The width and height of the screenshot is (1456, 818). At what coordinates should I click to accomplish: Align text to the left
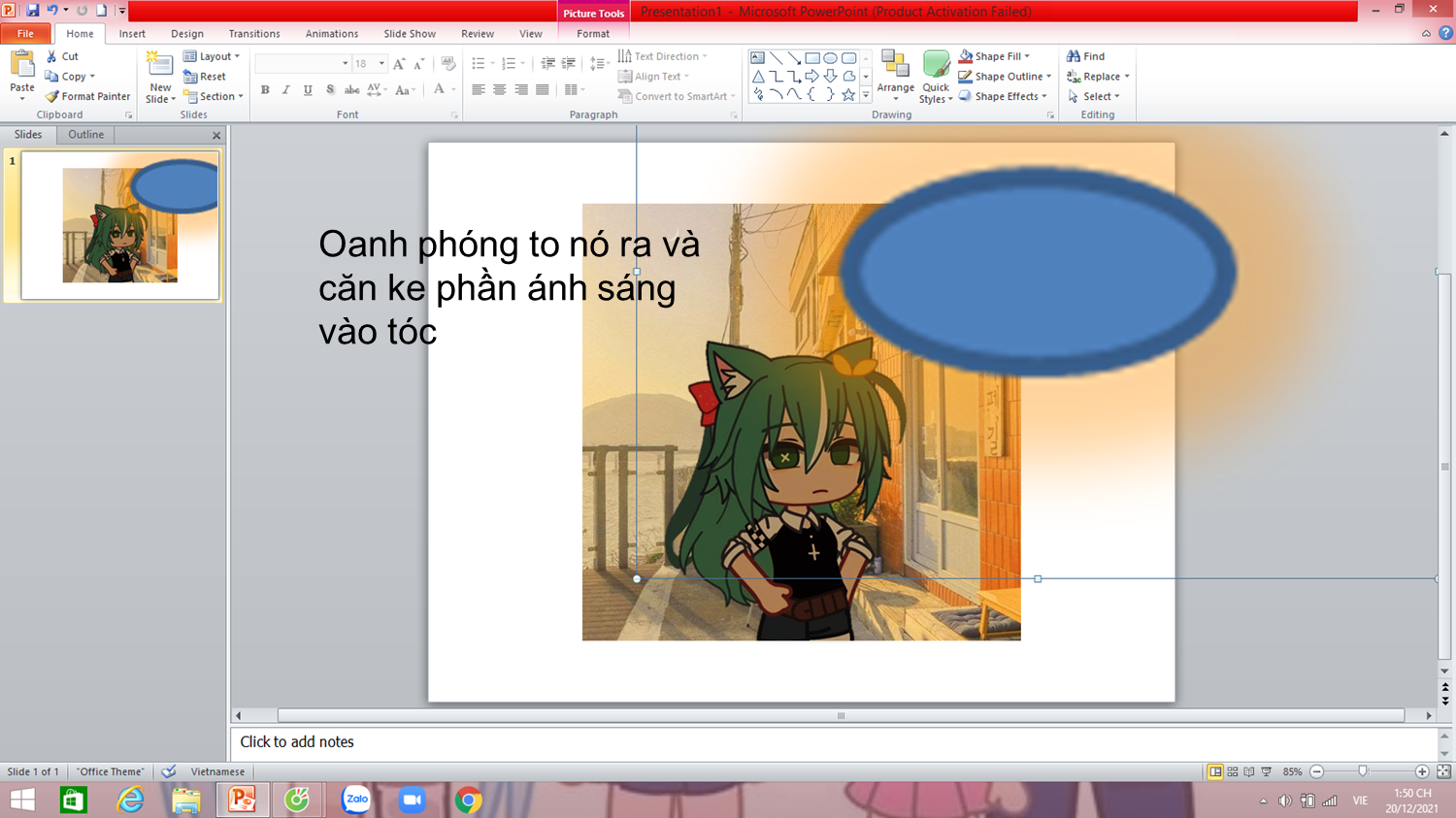click(479, 90)
